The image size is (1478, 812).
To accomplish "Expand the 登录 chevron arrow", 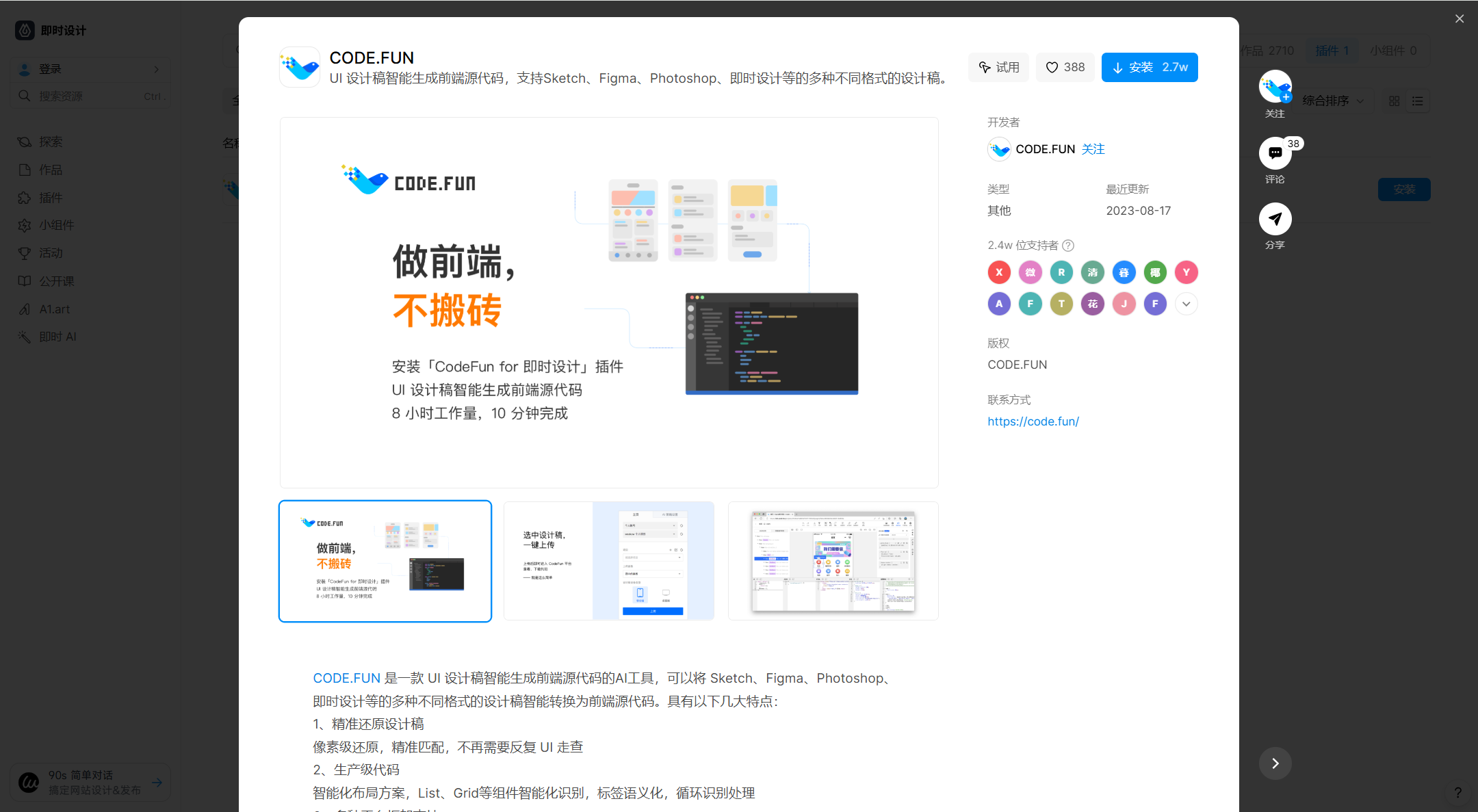I will [x=157, y=69].
